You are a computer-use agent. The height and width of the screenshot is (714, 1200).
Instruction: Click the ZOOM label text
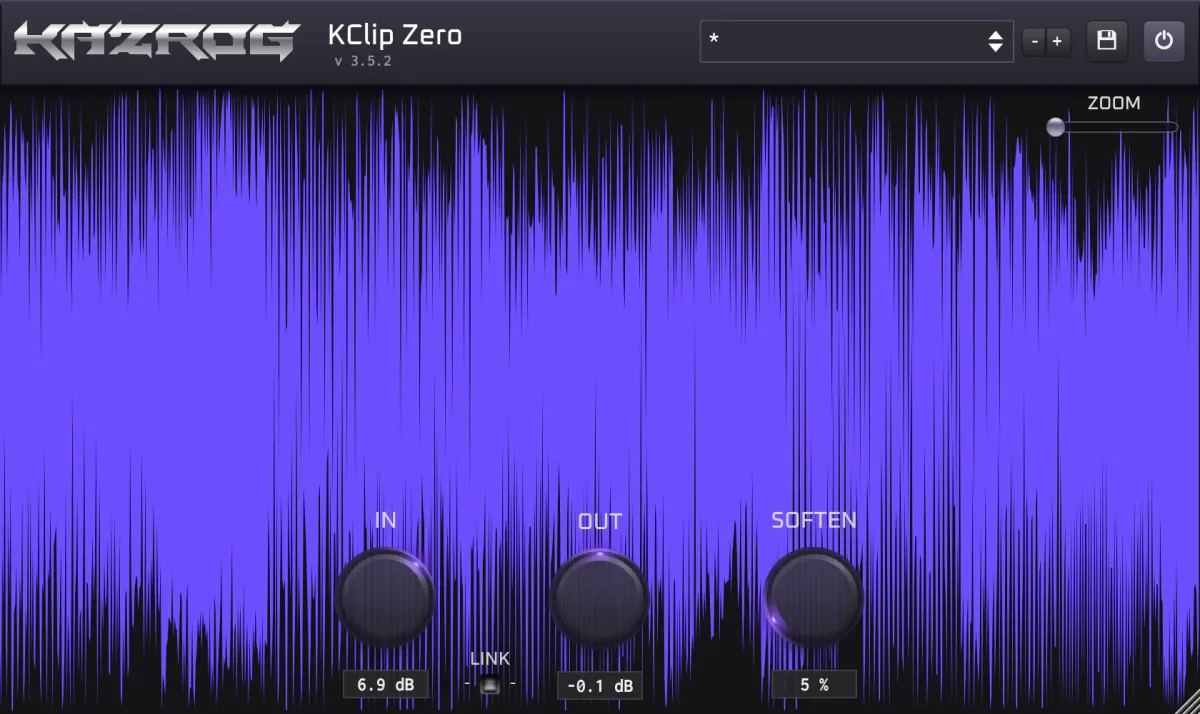[x=1114, y=103]
